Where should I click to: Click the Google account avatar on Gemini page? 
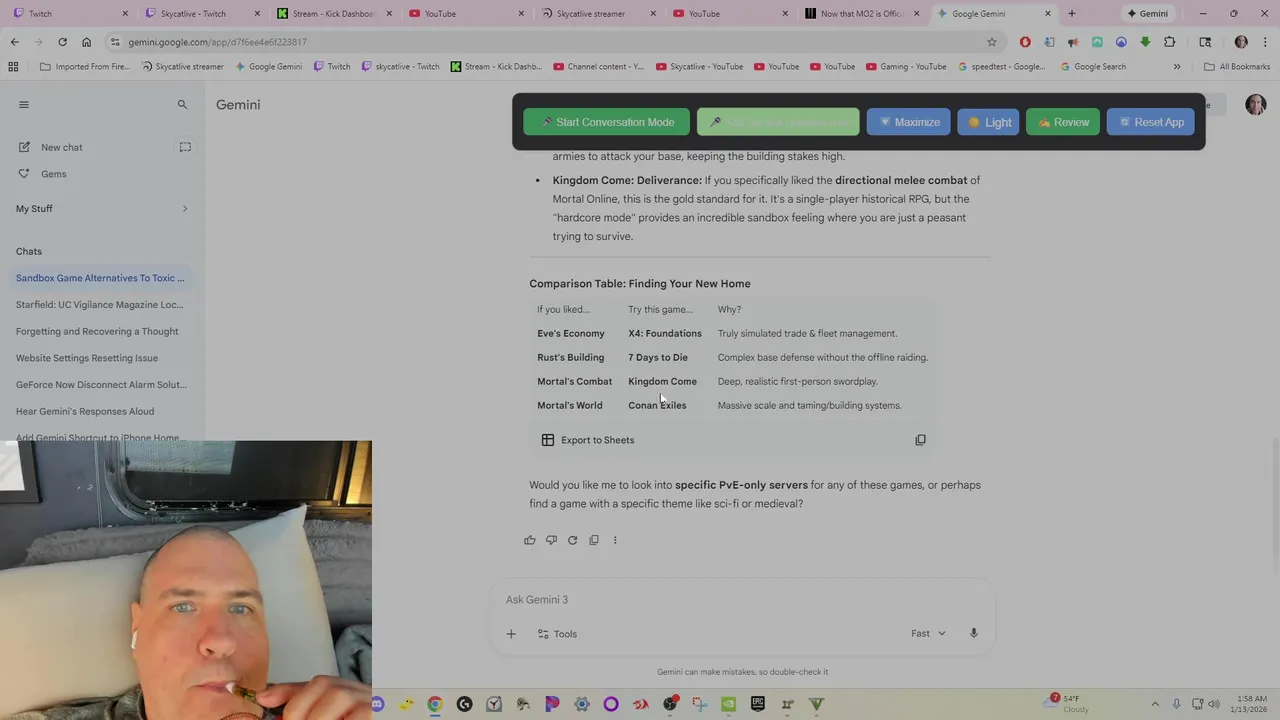pos(1256,104)
